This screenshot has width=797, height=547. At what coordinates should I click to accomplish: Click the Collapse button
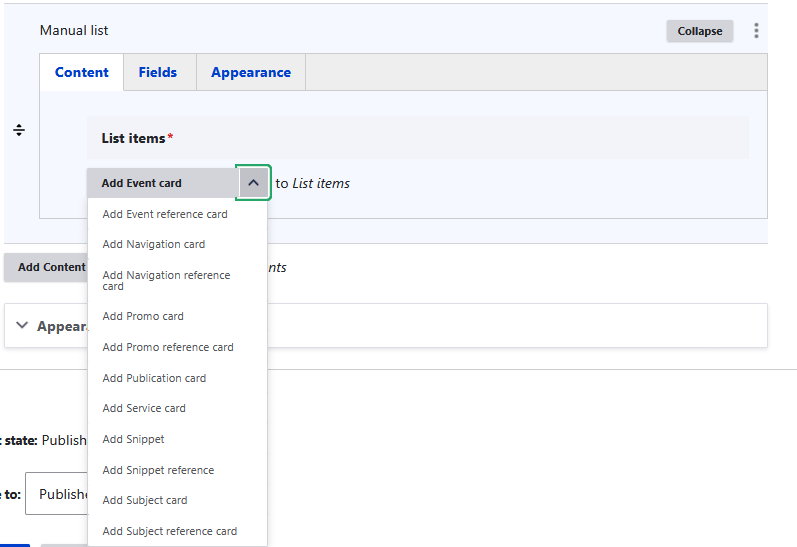pos(699,31)
